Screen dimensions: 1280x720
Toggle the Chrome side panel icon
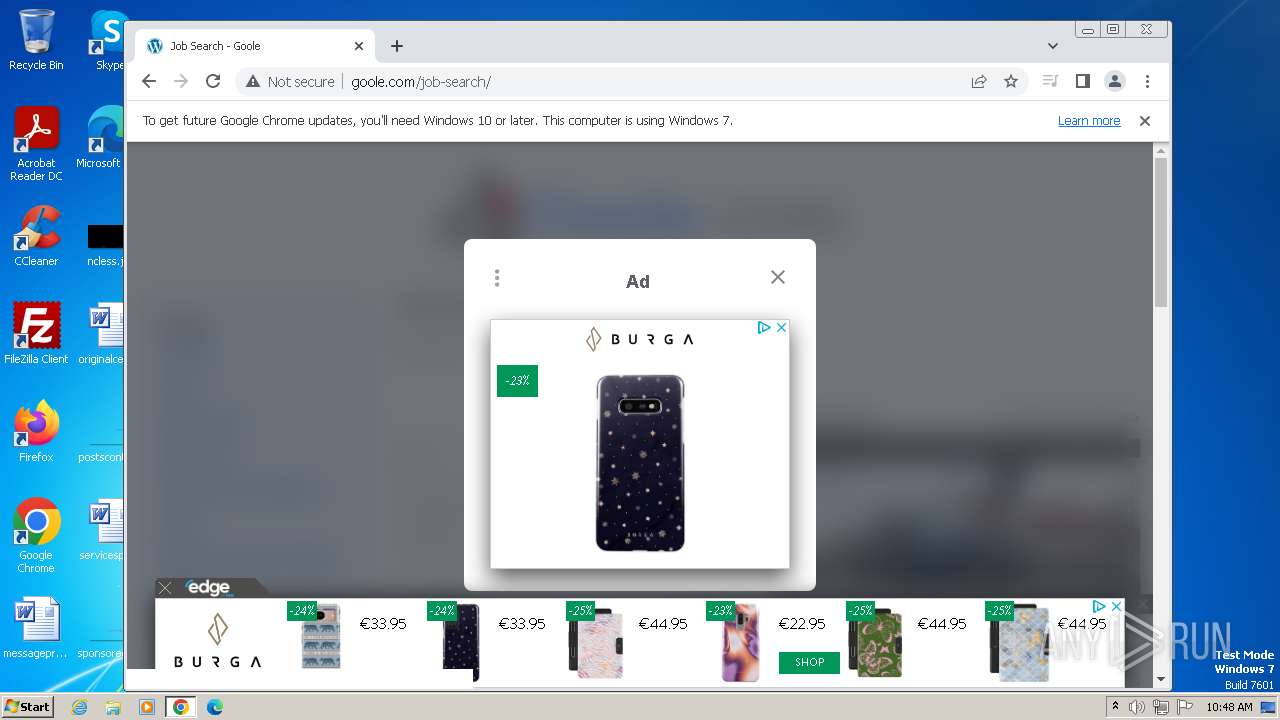pyautogui.click(x=1082, y=82)
